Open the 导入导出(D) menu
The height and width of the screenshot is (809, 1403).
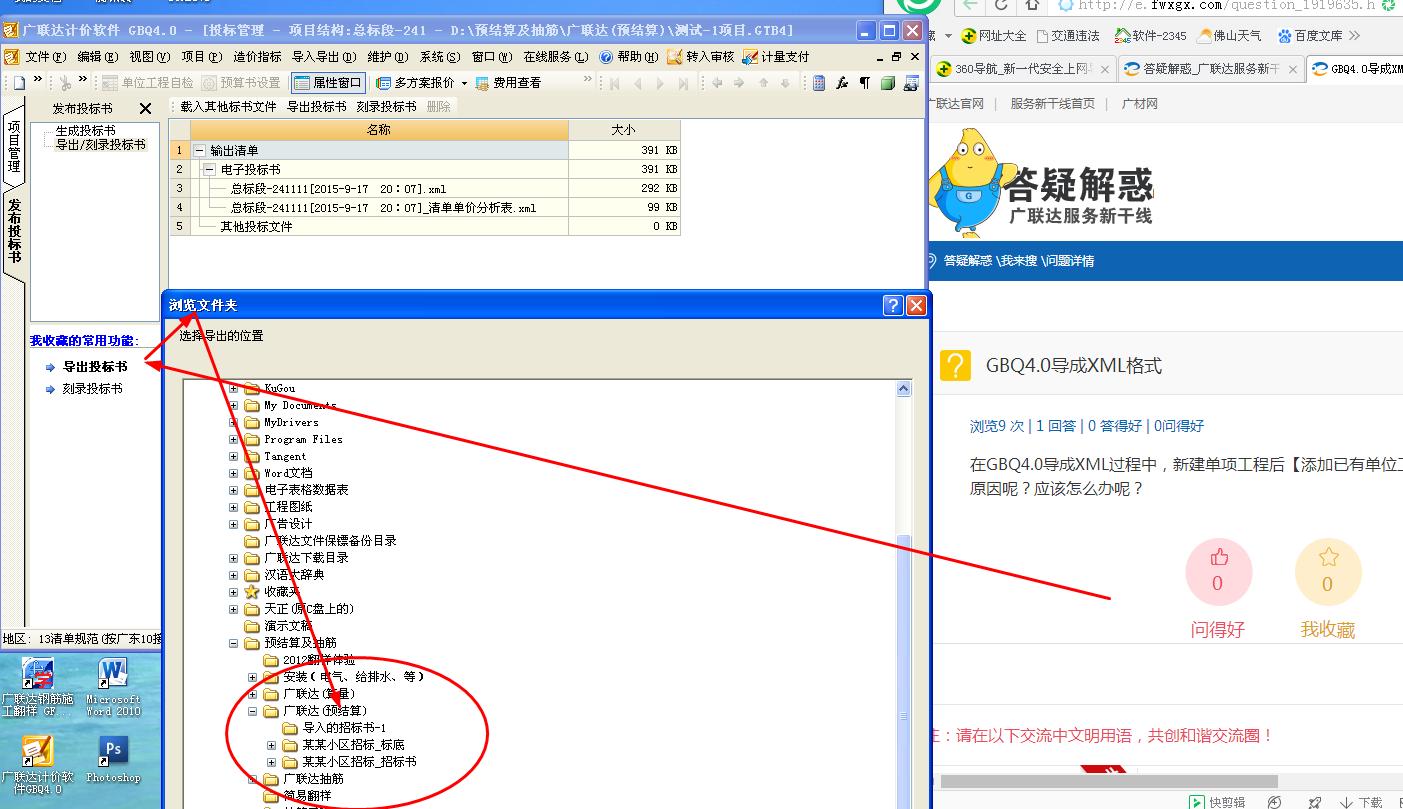tap(322, 57)
